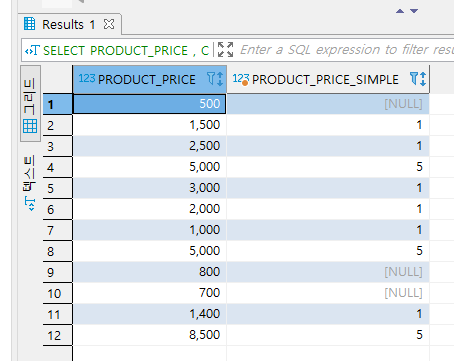Click PRODUCT_PRICE_SIMPLE value 1 in row 6

pos(328,209)
